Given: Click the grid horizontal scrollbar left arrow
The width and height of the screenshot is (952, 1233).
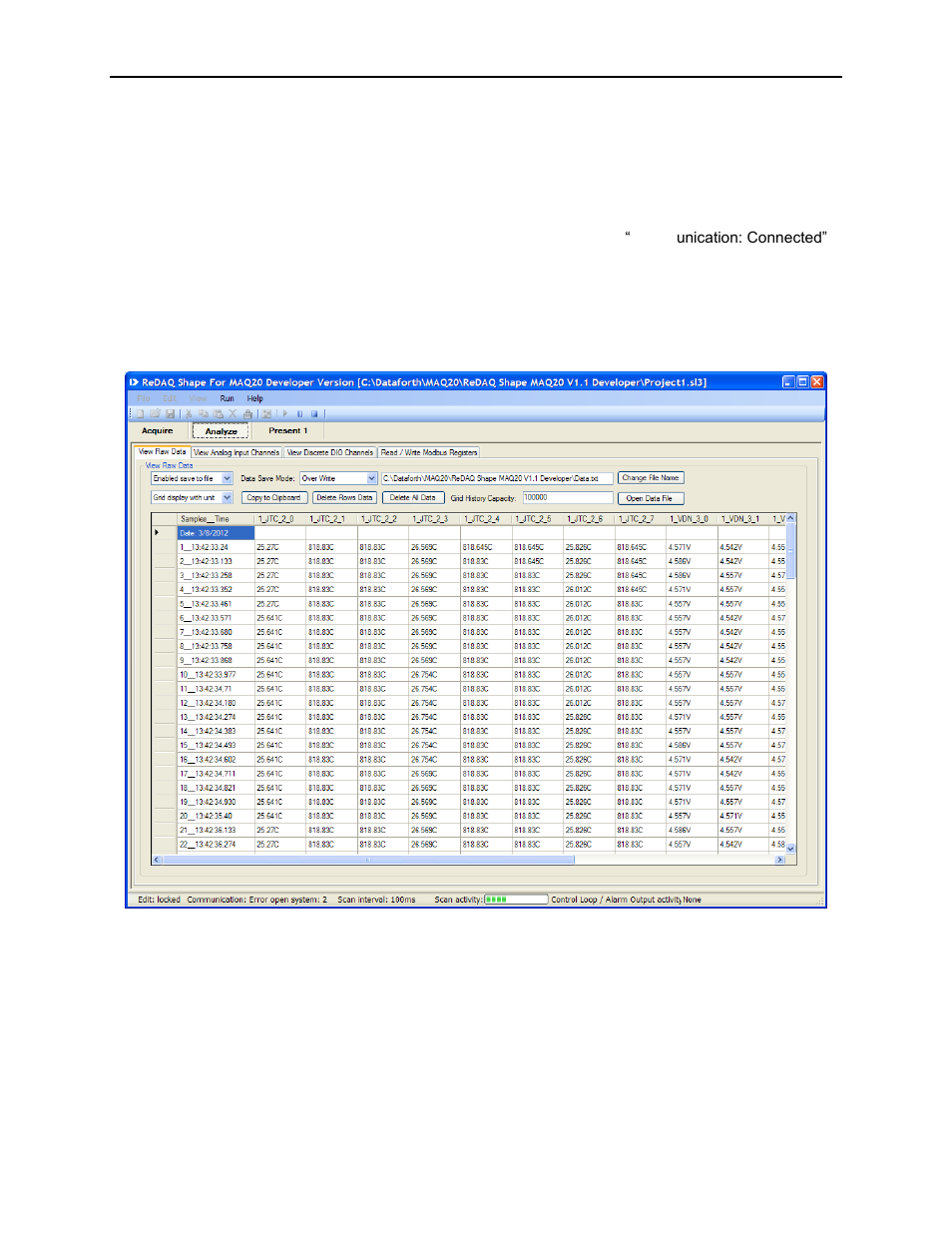Looking at the screenshot, I should tap(157, 860).
